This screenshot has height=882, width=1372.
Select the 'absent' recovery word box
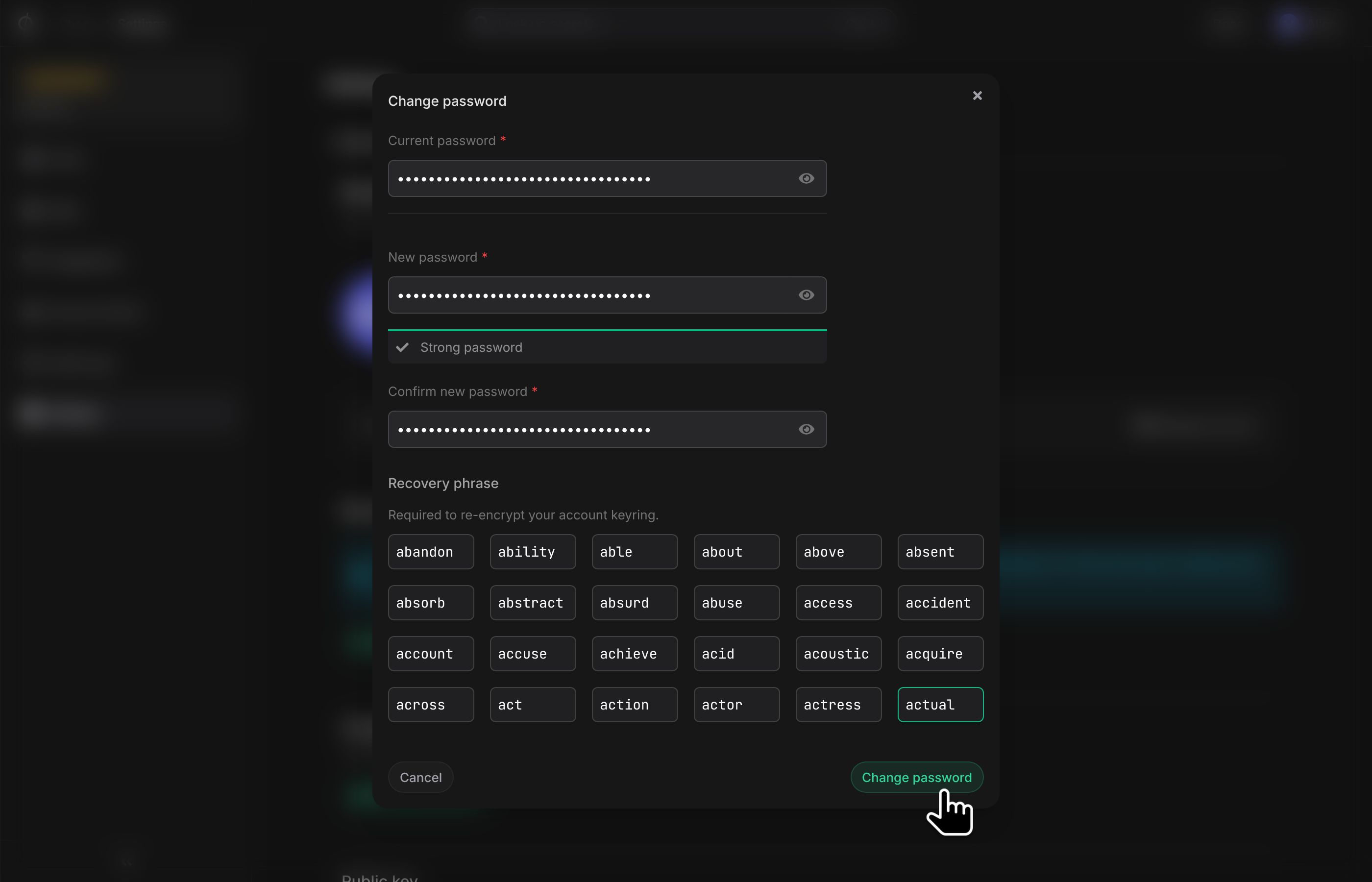(940, 552)
